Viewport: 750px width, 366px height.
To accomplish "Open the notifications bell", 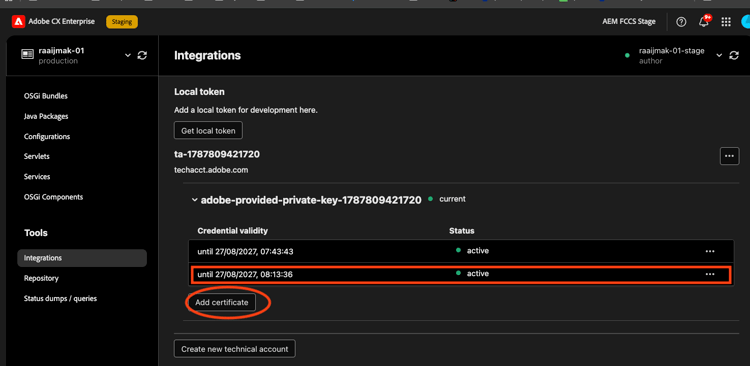I will pyautogui.click(x=704, y=22).
